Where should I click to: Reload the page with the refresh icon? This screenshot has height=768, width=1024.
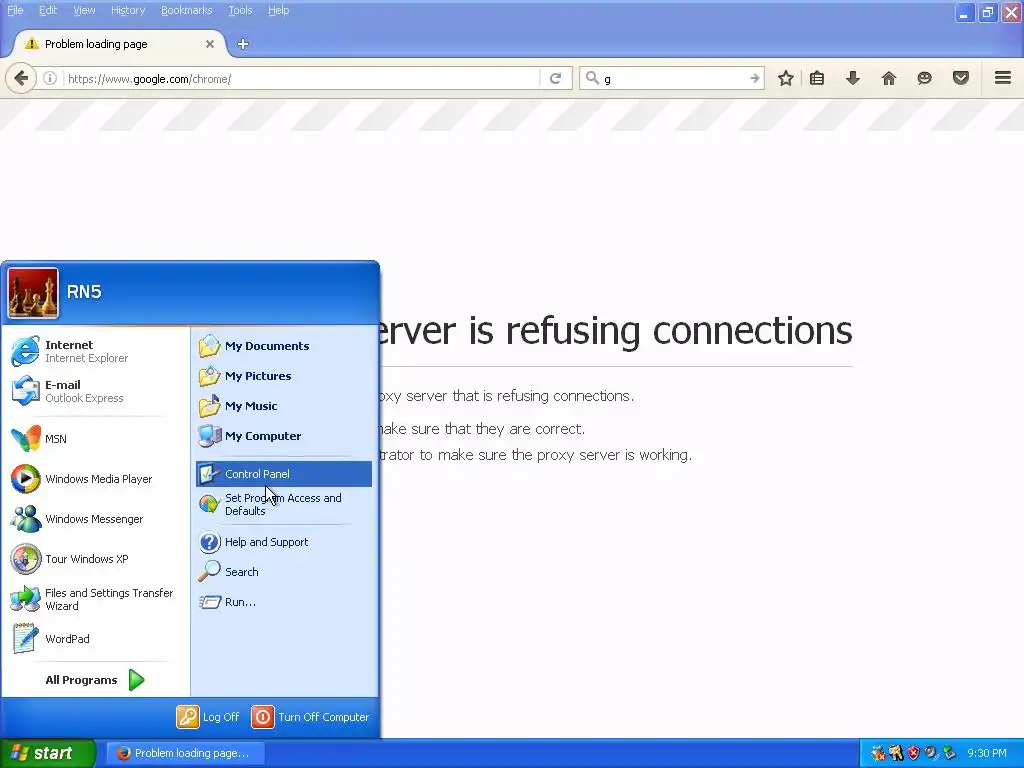tap(555, 78)
